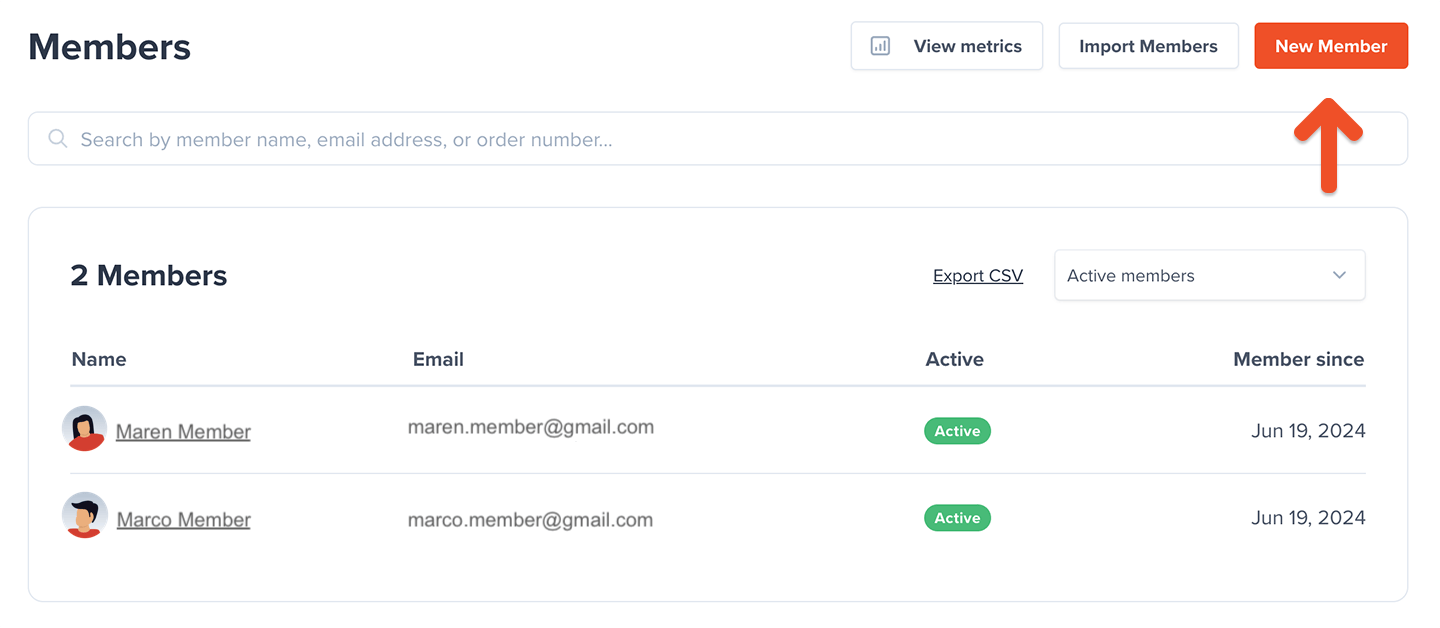Open Marco Member's avatar image
Screen dimensions: 1440x628
point(84,516)
